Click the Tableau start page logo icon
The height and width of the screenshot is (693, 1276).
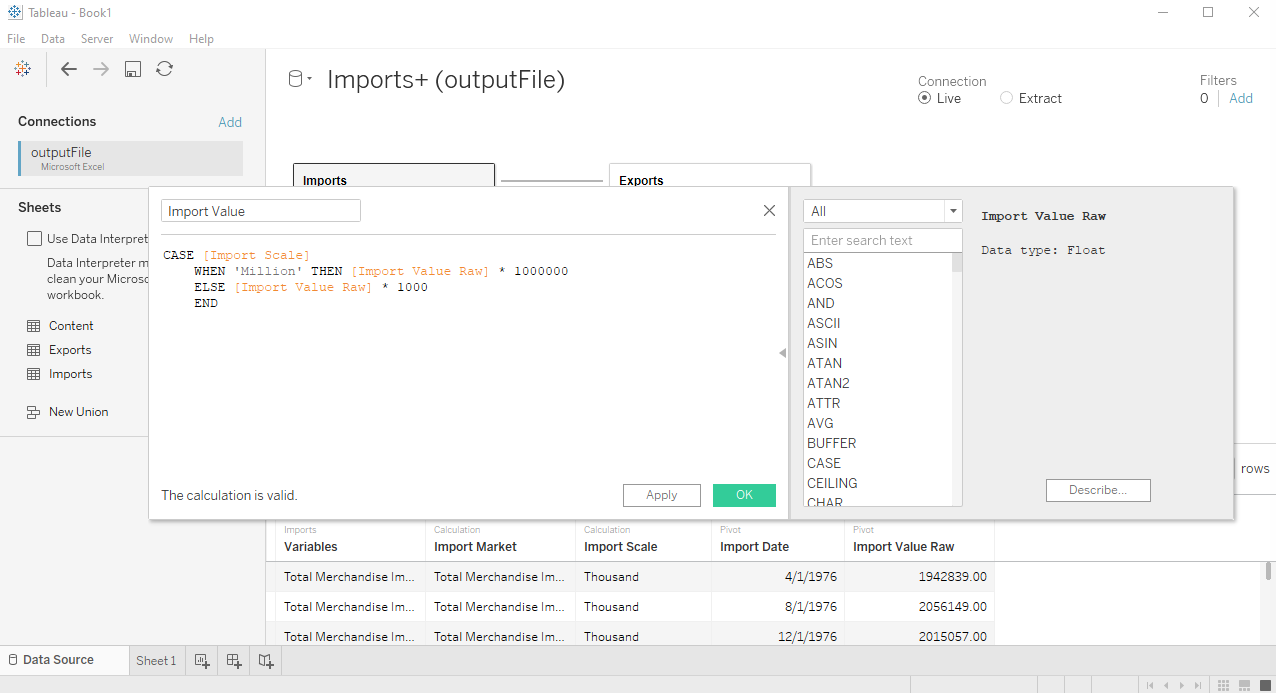pos(22,68)
